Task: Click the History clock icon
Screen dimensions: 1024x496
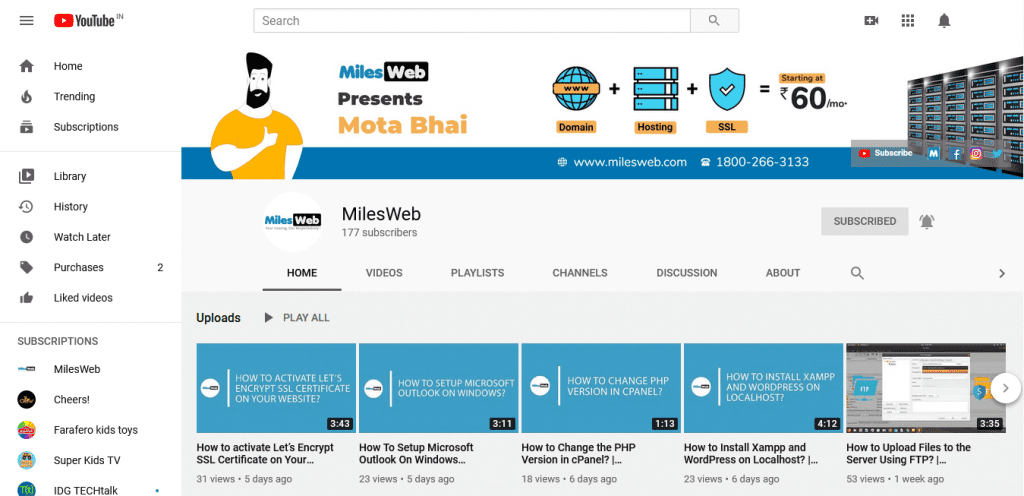Action: [x=26, y=207]
